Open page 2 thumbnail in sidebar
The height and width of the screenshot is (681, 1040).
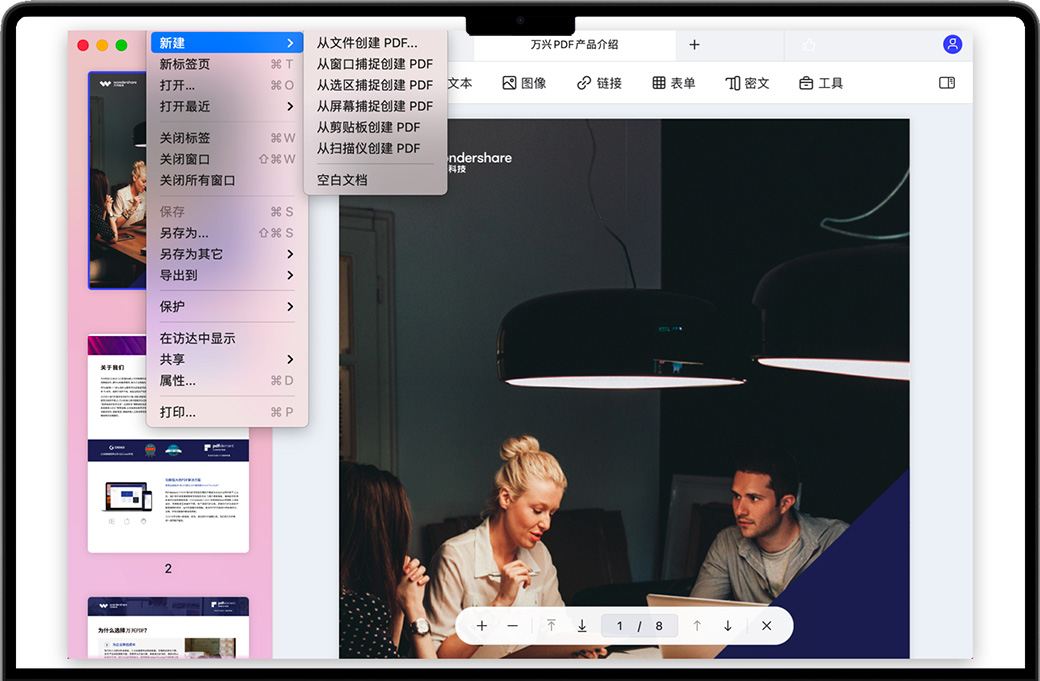(168, 443)
